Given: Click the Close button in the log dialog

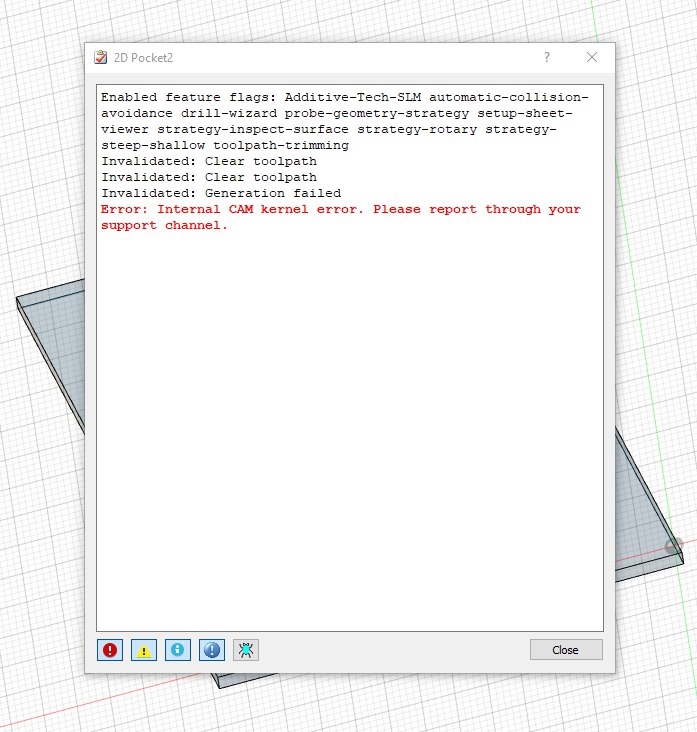Looking at the screenshot, I should 566,650.
